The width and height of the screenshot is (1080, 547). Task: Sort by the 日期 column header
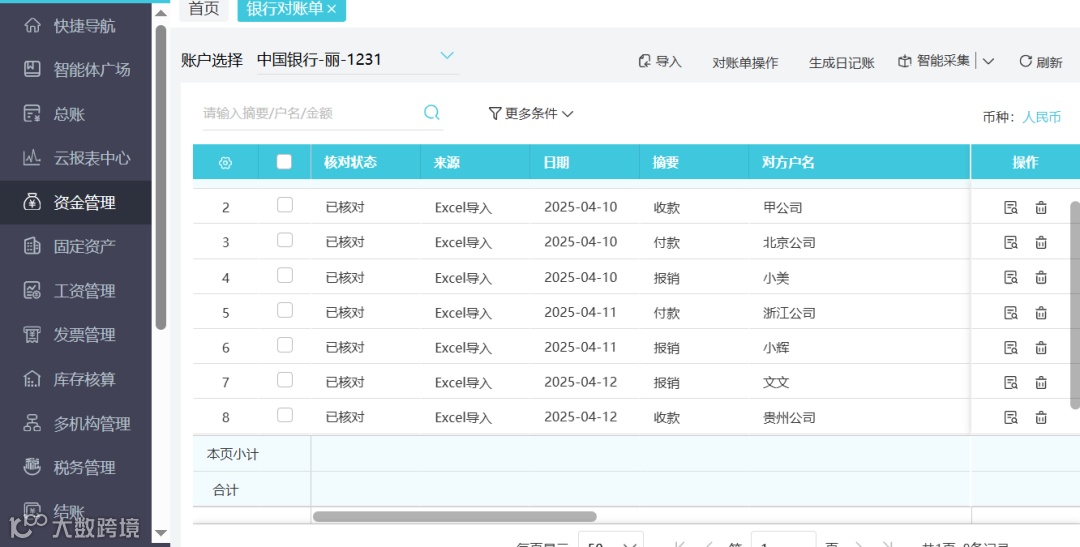(x=556, y=163)
